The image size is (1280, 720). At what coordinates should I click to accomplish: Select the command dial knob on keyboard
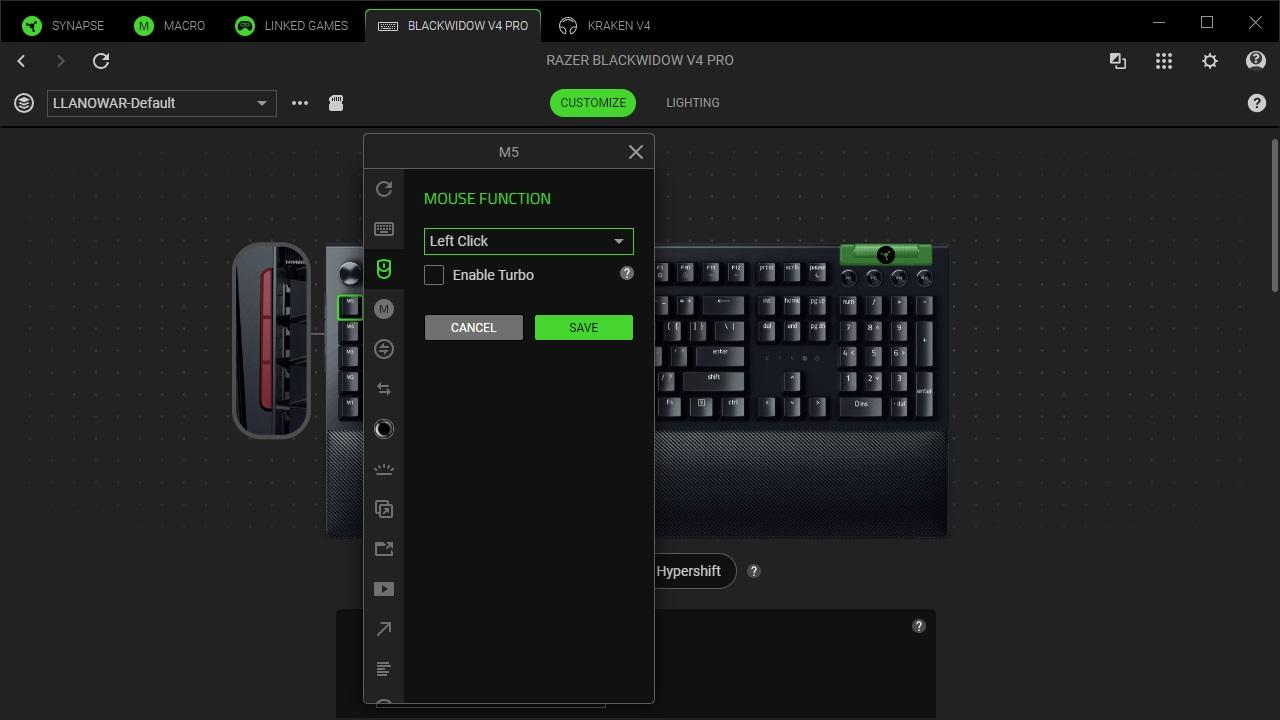click(x=351, y=273)
